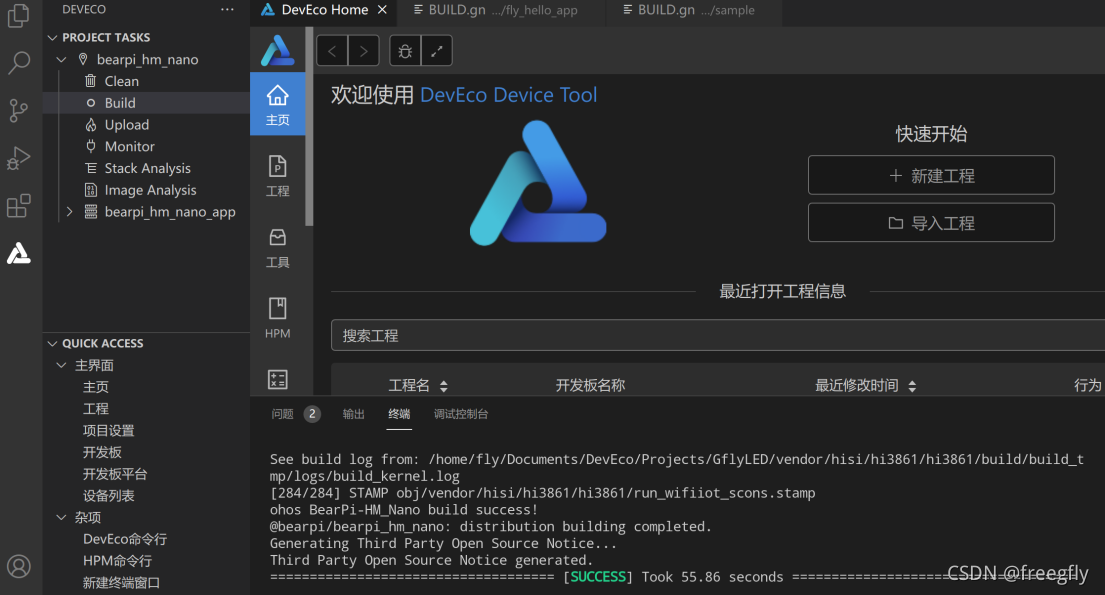Open the Accounts icon at bottom left
1105x595 pixels.
18,566
